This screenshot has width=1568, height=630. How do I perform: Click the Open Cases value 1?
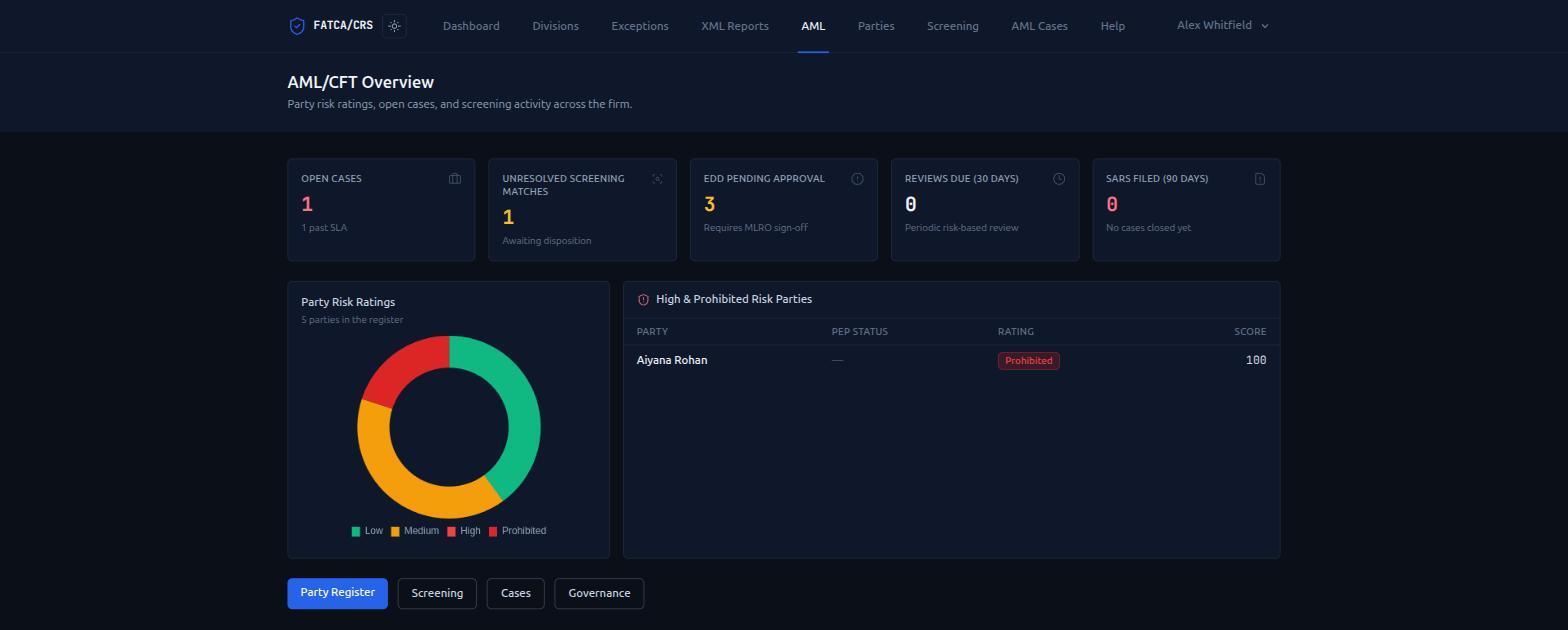click(307, 205)
